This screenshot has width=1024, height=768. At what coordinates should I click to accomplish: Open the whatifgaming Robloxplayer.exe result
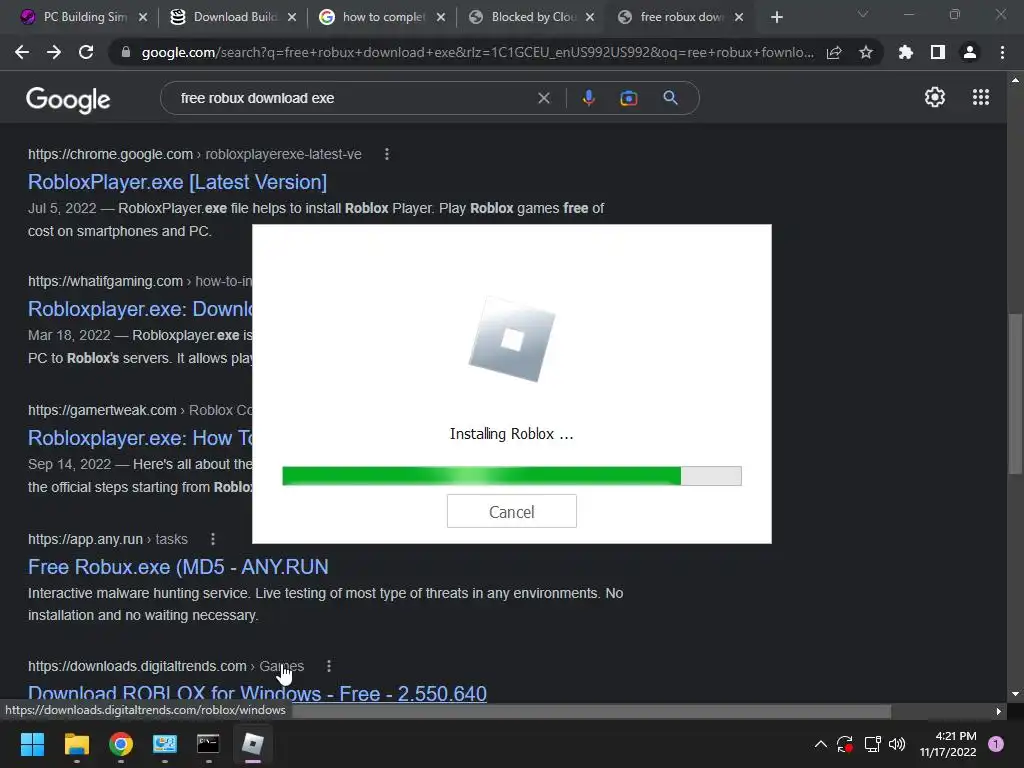[x=140, y=308]
